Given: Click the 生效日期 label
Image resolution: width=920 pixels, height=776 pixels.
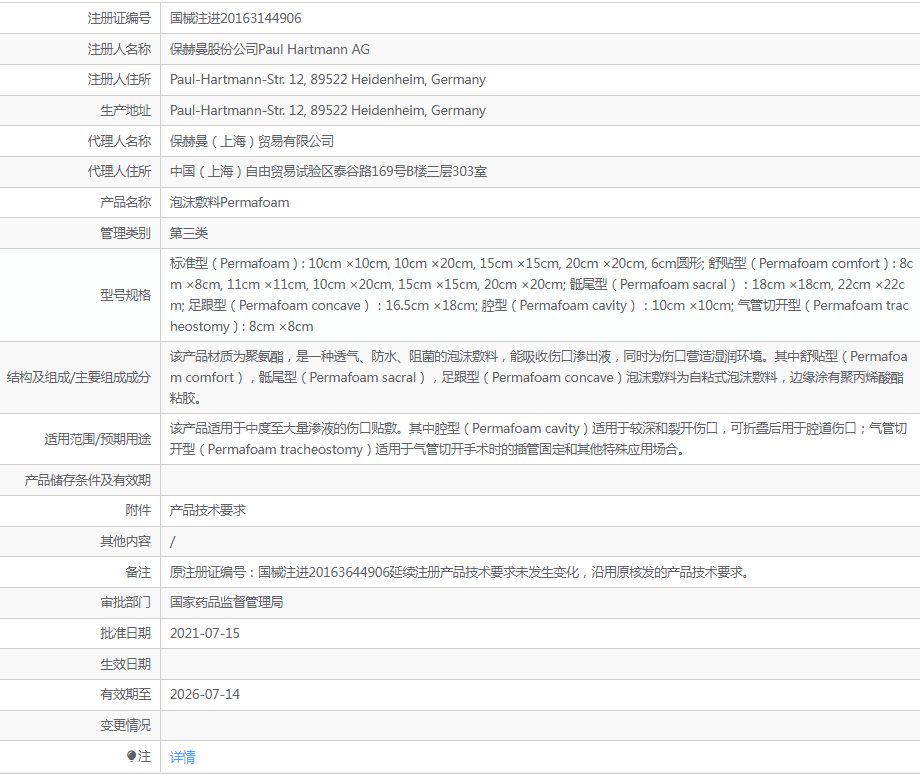Looking at the screenshot, I should tap(126, 664).
